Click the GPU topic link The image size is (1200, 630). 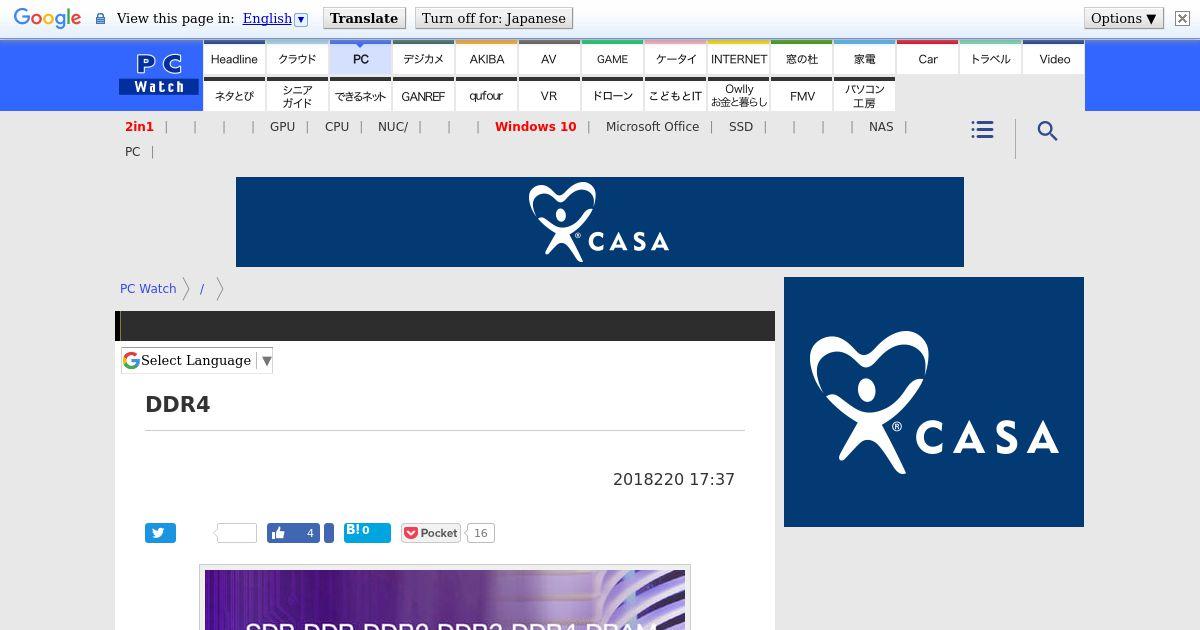click(282, 127)
